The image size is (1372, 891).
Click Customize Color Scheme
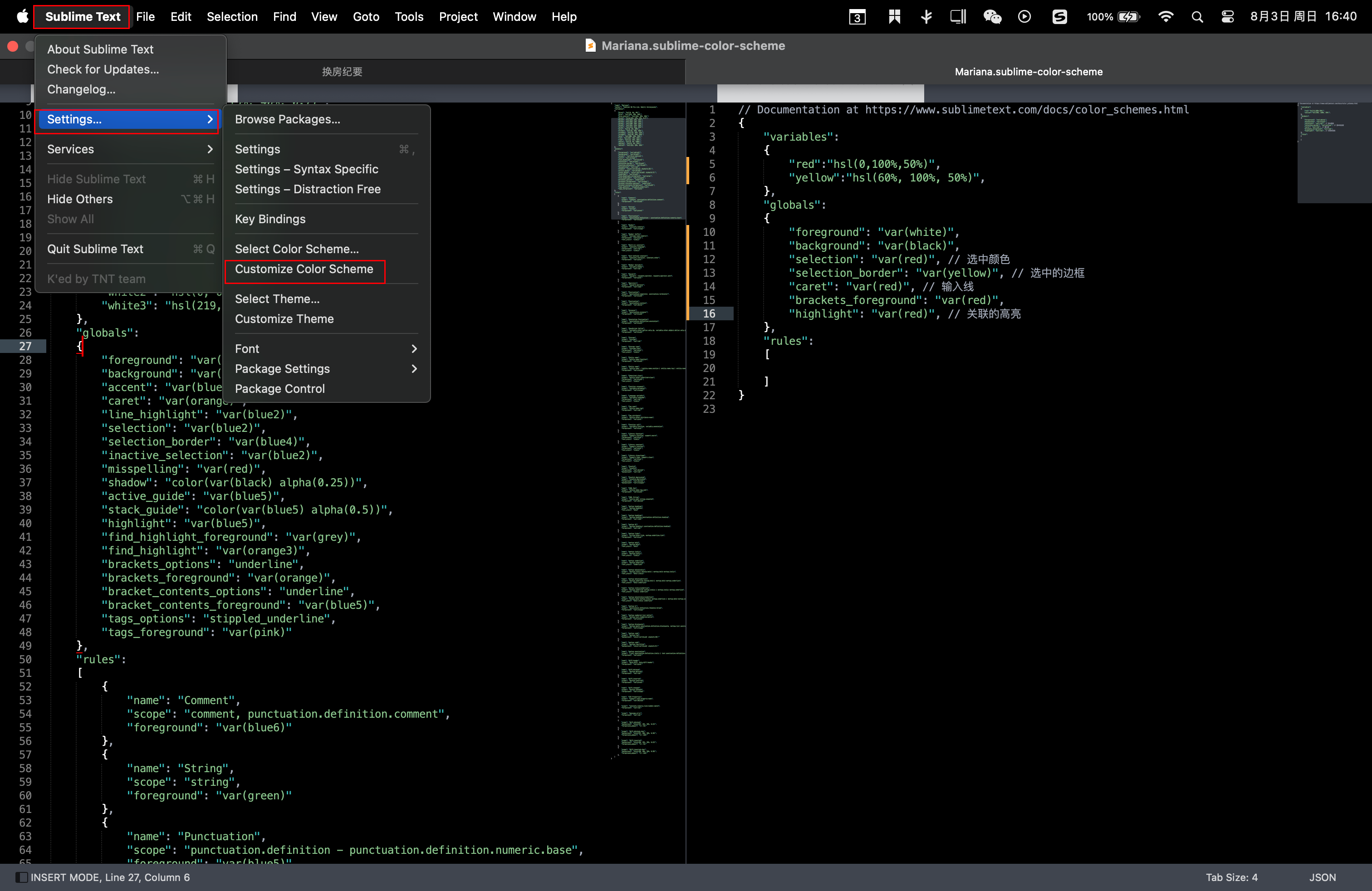(326, 269)
